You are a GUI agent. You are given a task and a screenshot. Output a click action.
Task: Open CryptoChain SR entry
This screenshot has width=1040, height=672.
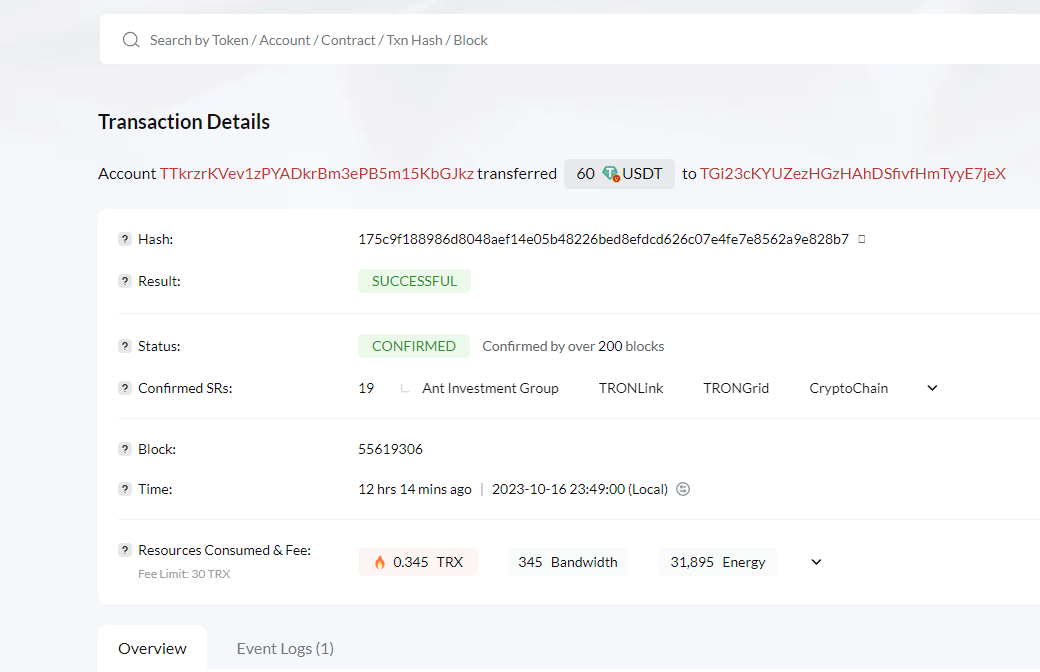848,388
